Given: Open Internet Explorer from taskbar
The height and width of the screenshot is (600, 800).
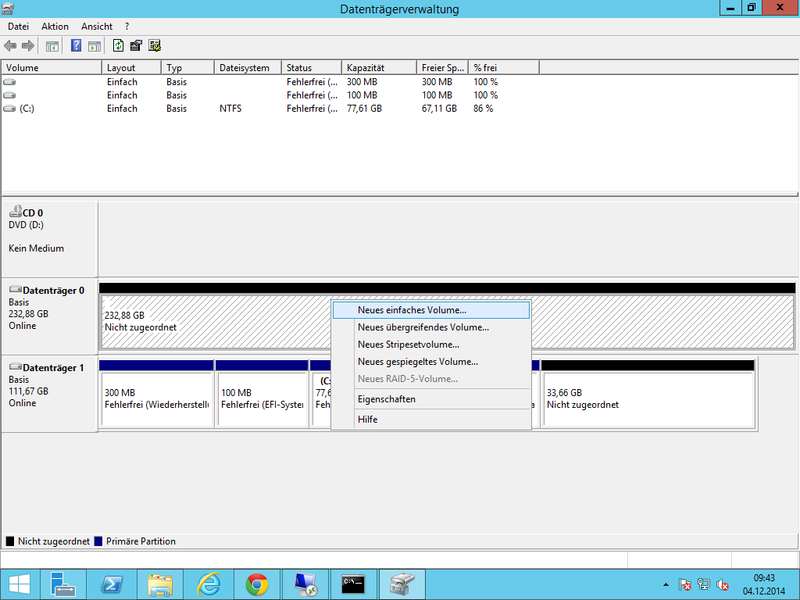Looking at the screenshot, I should (209, 583).
